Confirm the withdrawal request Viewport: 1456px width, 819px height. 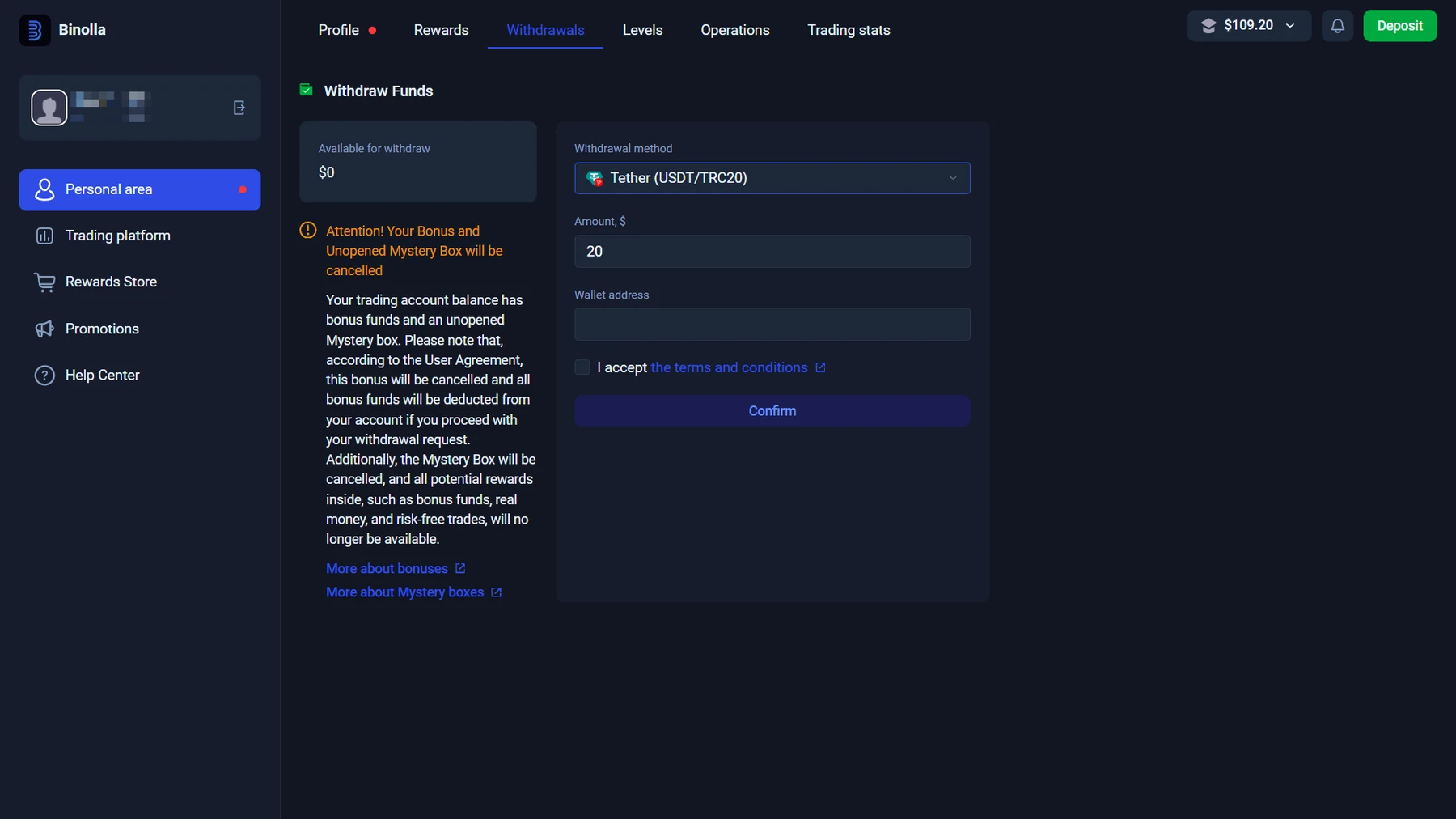pyautogui.click(x=772, y=411)
